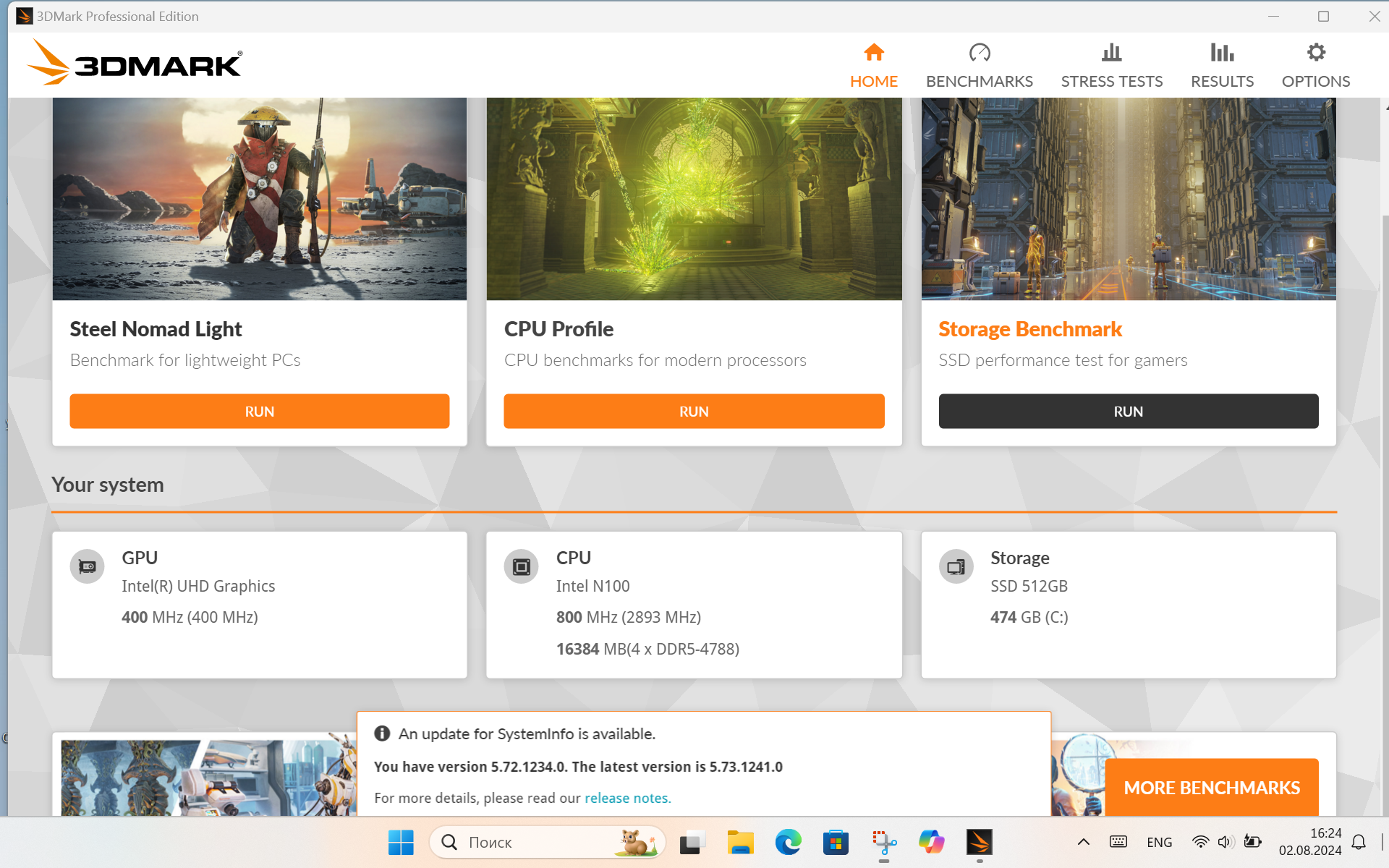The height and width of the screenshot is (868, 1389).
Task: Expand hidden system tray icons chevron
Action: (1083, 842)
